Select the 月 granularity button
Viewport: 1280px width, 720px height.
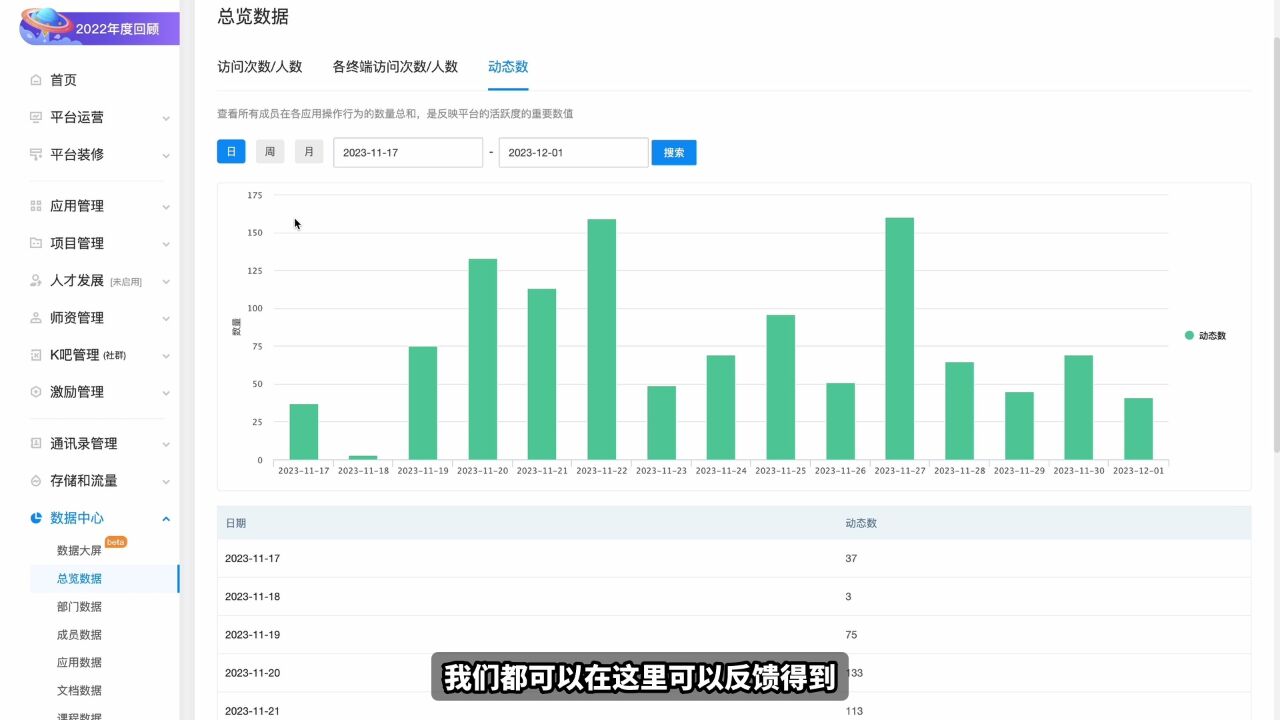point(309,152)
